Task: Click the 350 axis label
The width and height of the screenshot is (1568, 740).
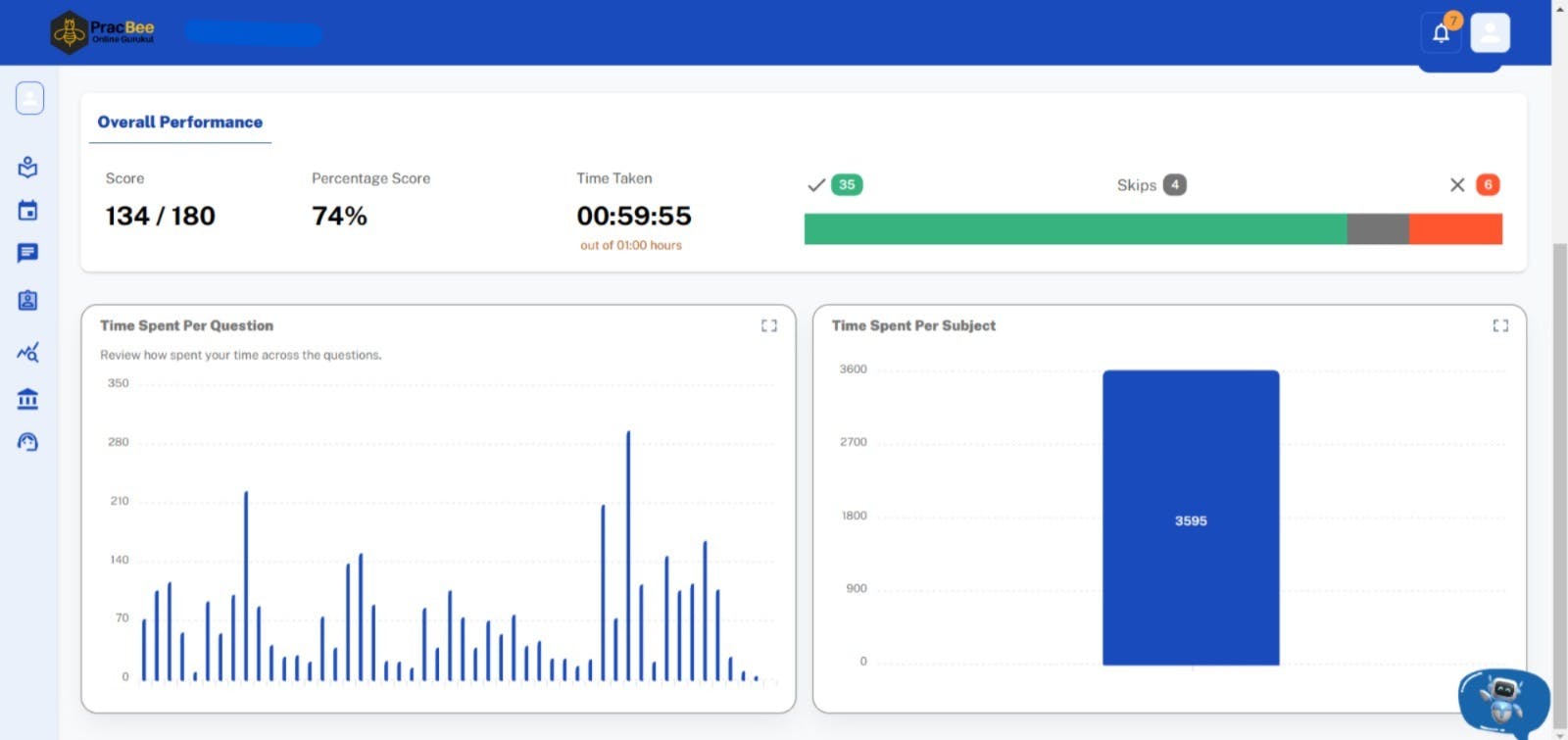Action: [x=119, y=383]
